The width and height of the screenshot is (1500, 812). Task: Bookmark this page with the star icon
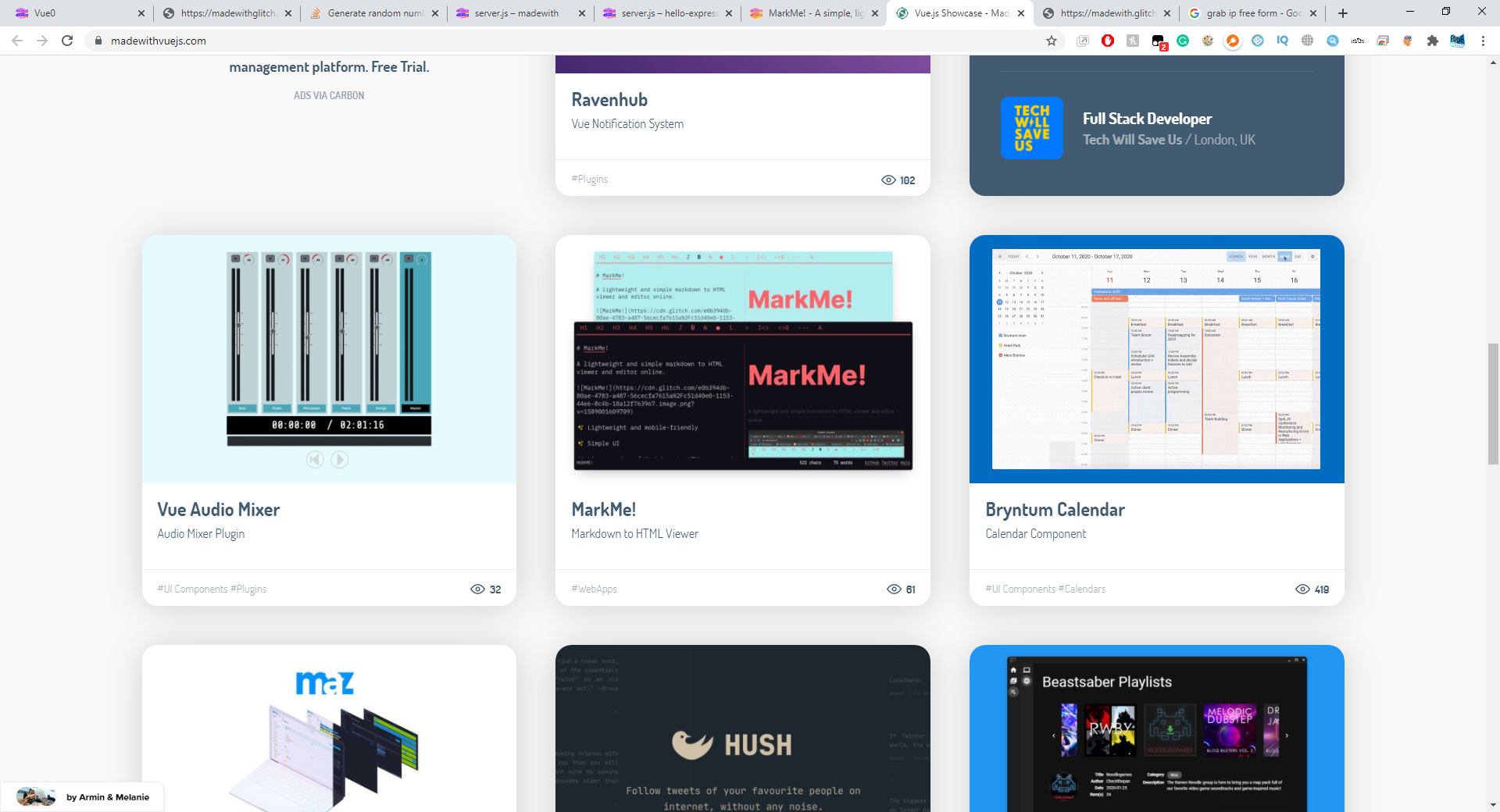pyautogui.click(x=1052, y=41)
